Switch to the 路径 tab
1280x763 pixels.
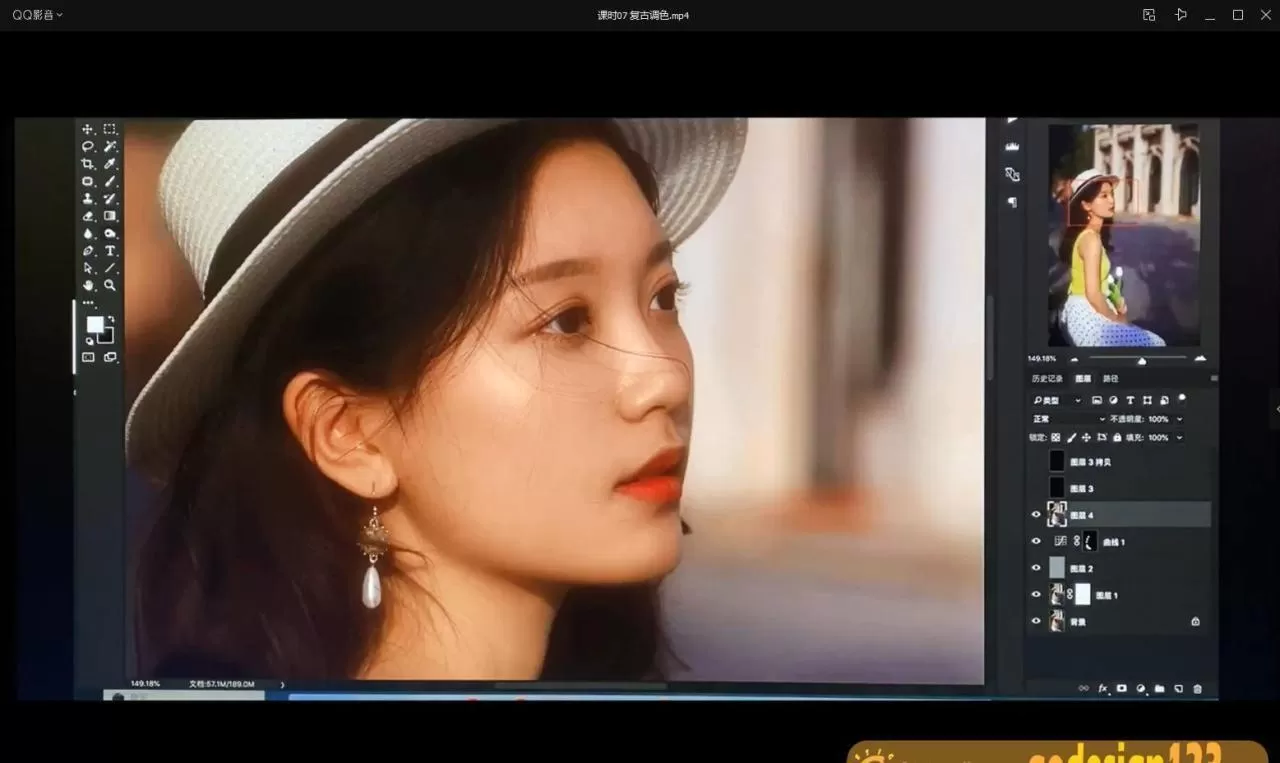1110,379
